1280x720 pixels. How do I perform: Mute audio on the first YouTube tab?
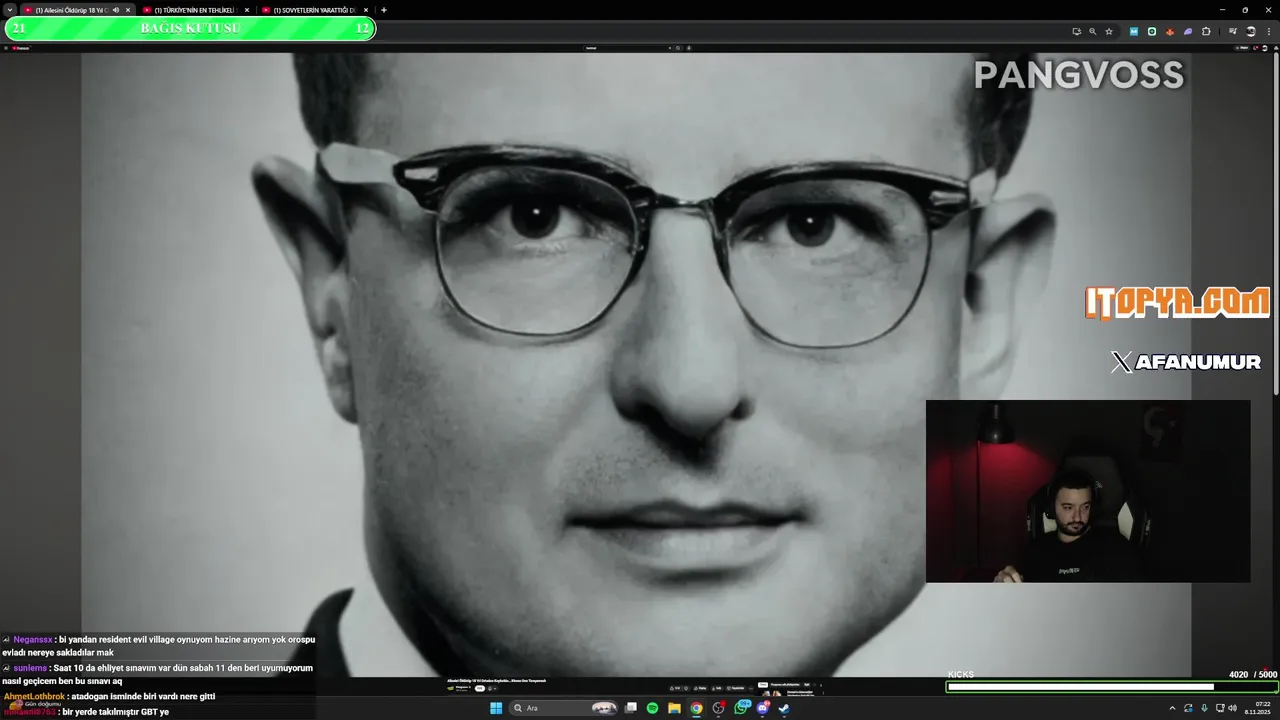[116, 10]
